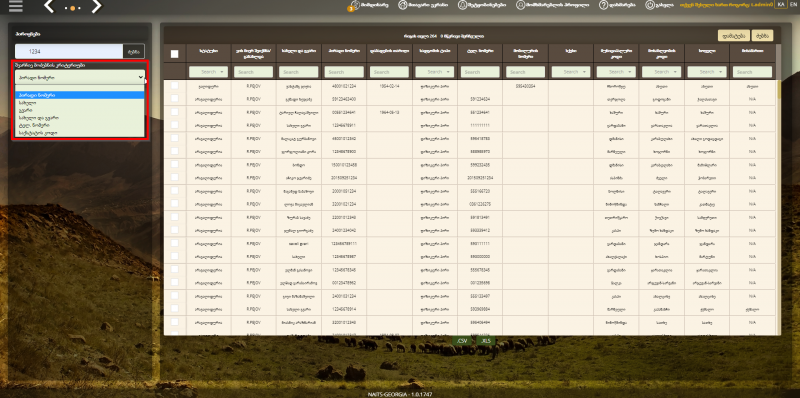Switch language to KA
This screenshot has height=398, width=800.
click(x=781, y=4)
